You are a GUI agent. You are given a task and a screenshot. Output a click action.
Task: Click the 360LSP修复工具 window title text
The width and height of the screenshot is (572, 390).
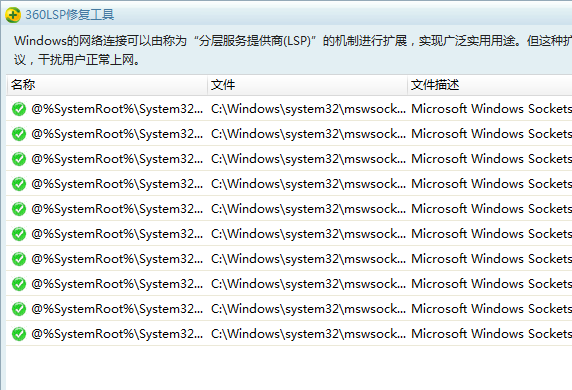(70, 15)
